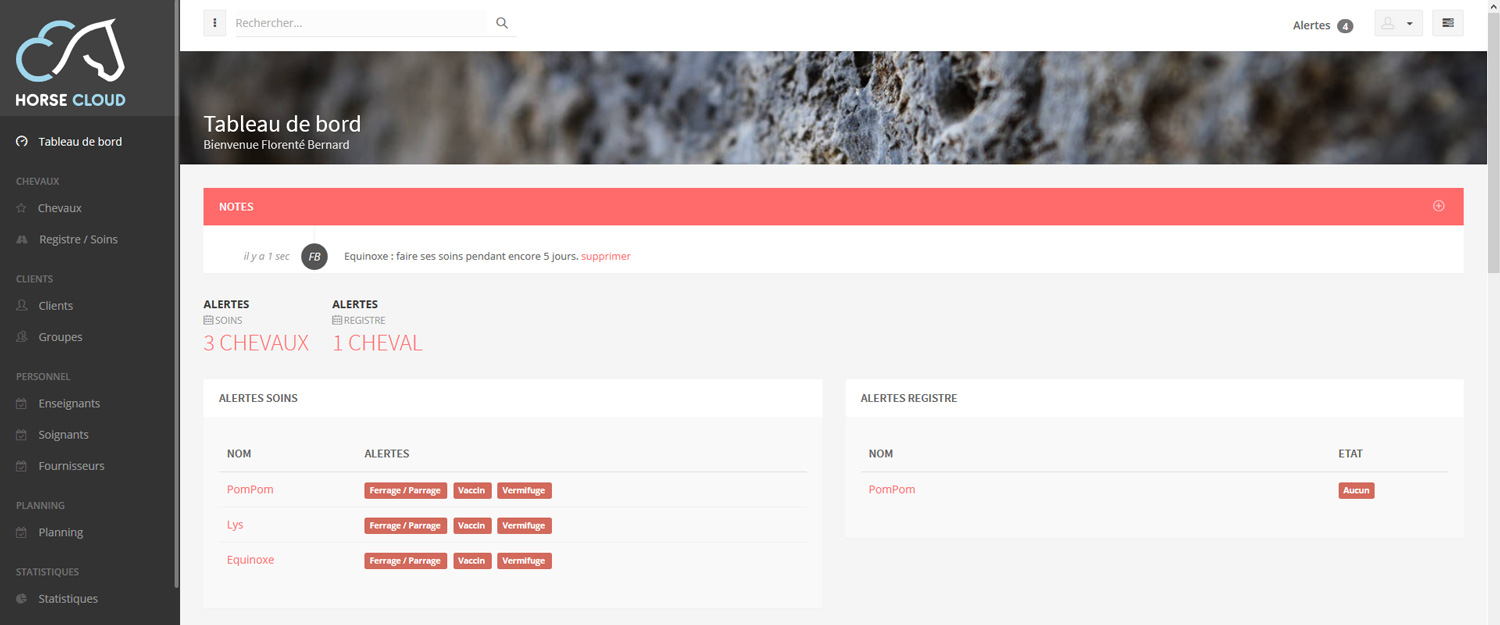Click the Horse Cloud logo
Image resolution: width=1500 pixels, height=625 pixels.
click(x=70, y=62)
